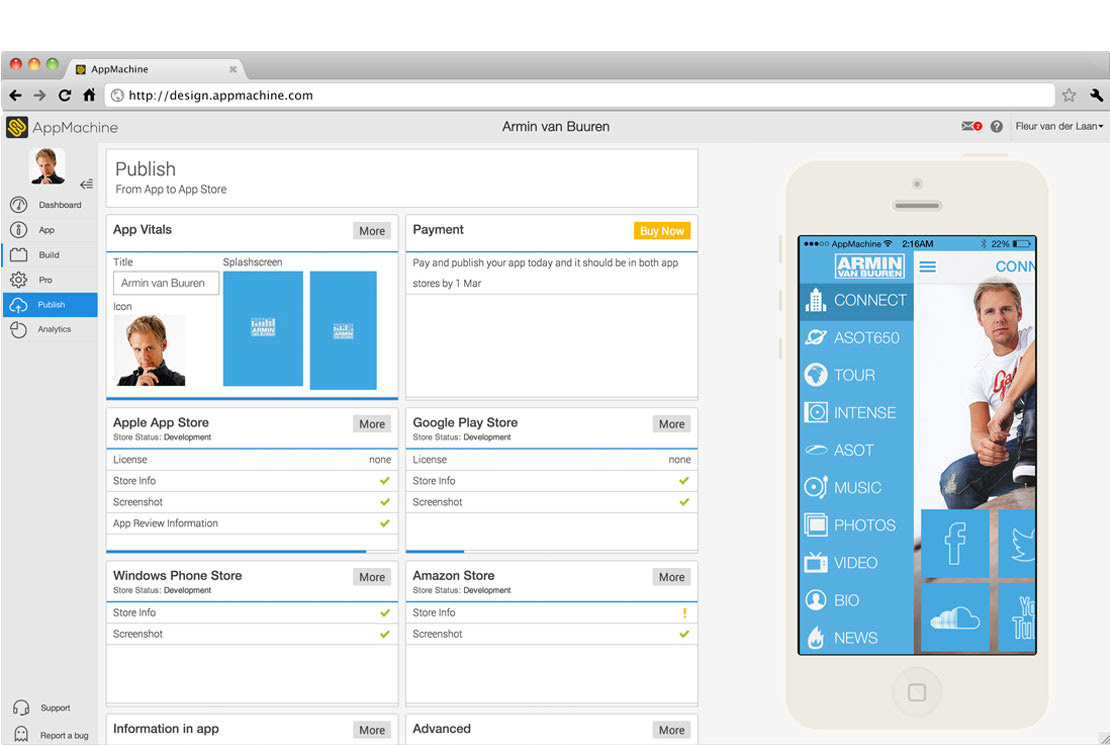Tap the Facebook tile in phone preview
Screen dimensions: 1110x745
tap(955, 544)
